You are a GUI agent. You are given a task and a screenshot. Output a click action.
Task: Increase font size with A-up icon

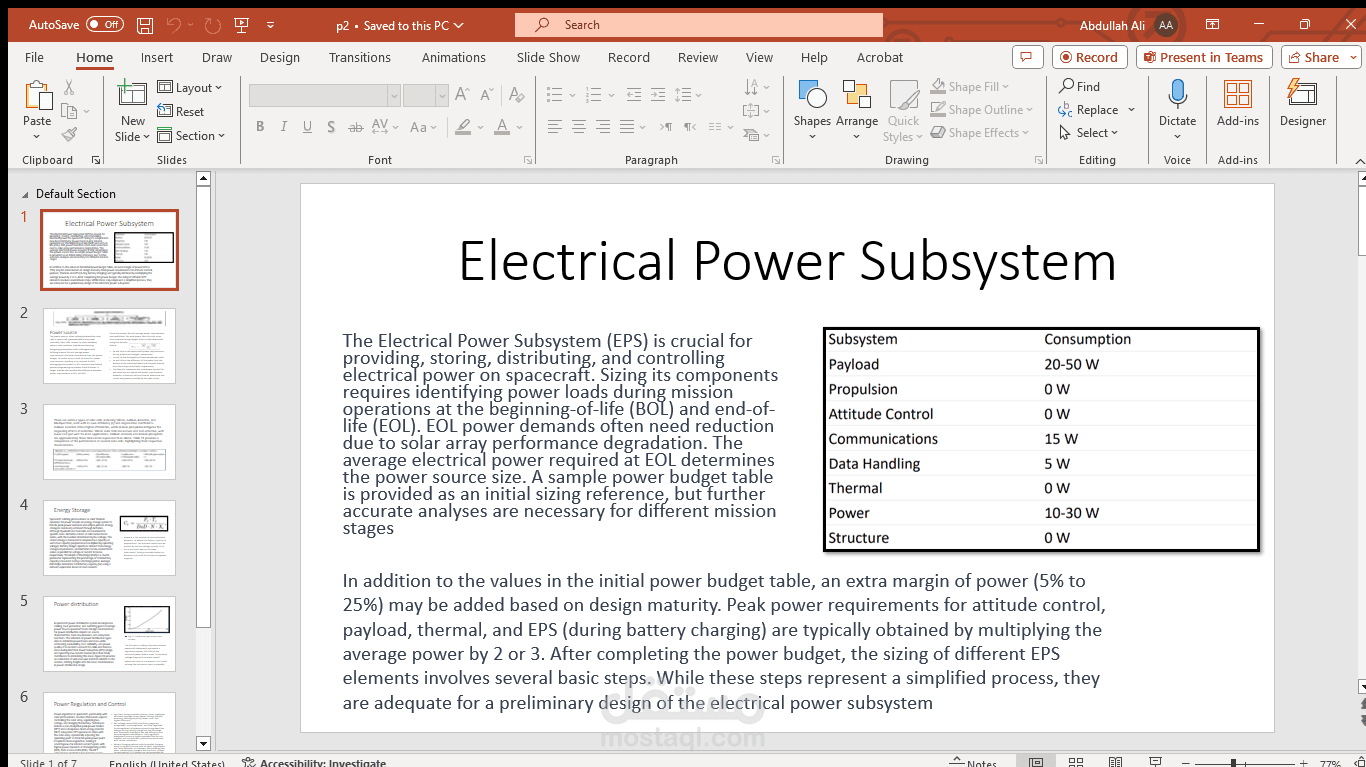point(462,95)
